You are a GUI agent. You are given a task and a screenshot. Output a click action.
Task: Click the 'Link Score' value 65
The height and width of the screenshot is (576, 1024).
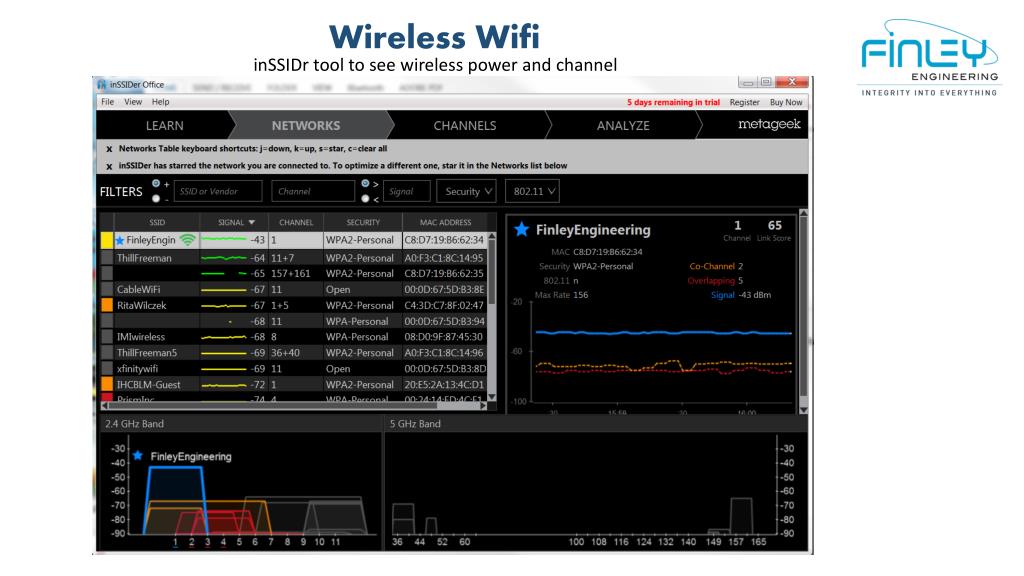(x=775, y=225)
